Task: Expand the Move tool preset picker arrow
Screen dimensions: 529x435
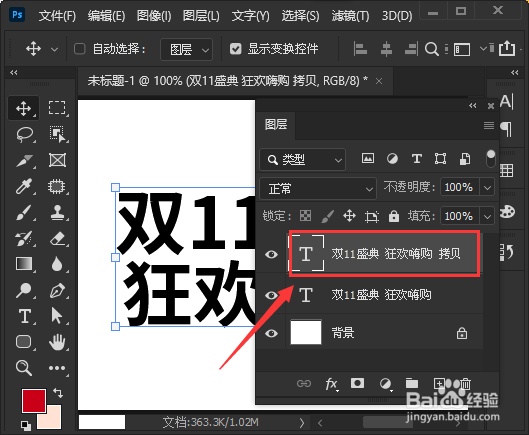Action: (x=54, y=49)
